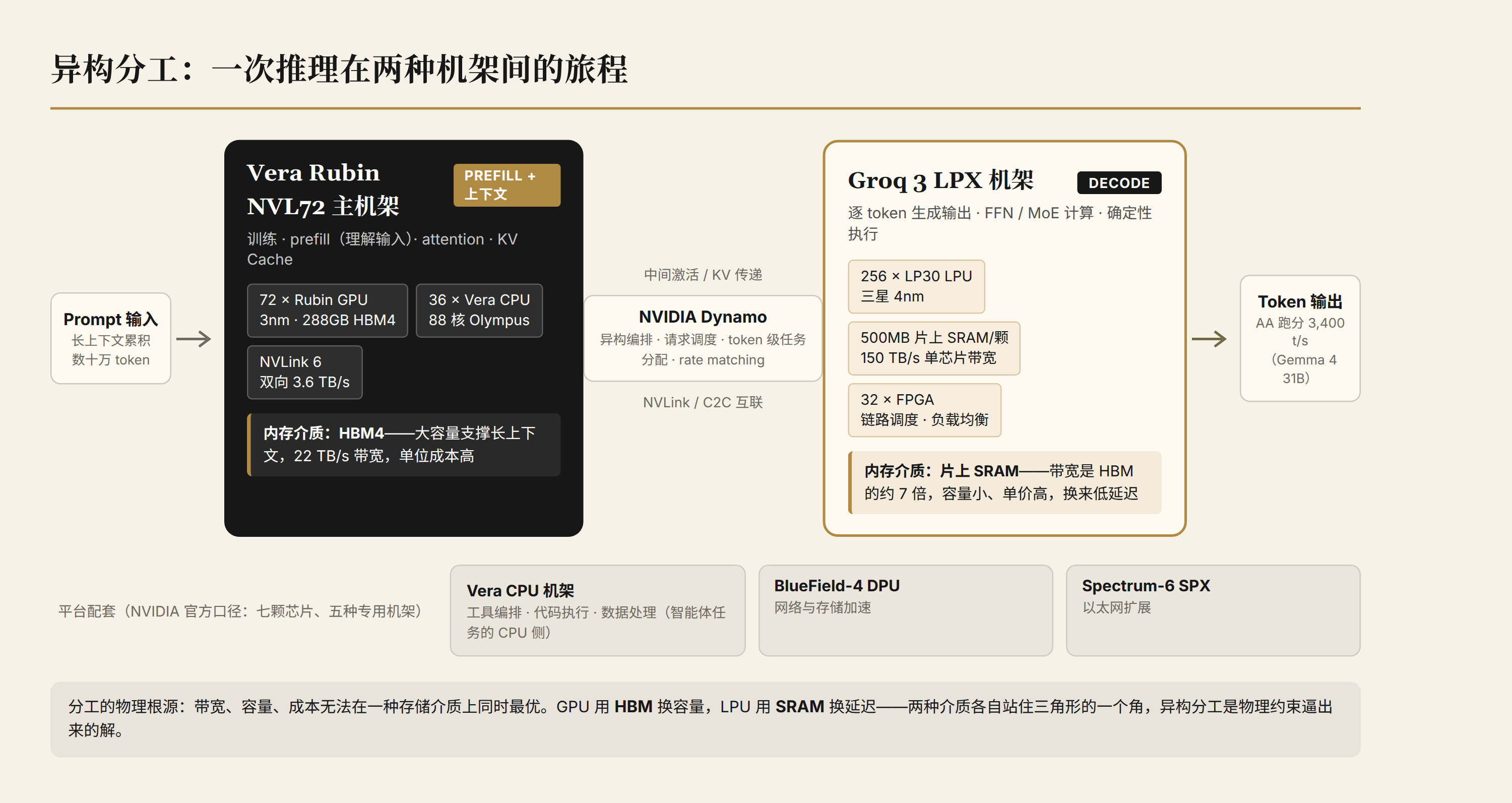Select the NVIDIA Dynamo box
The height and width of the screenshot is (803, 1512).
(x=703, y=338)
